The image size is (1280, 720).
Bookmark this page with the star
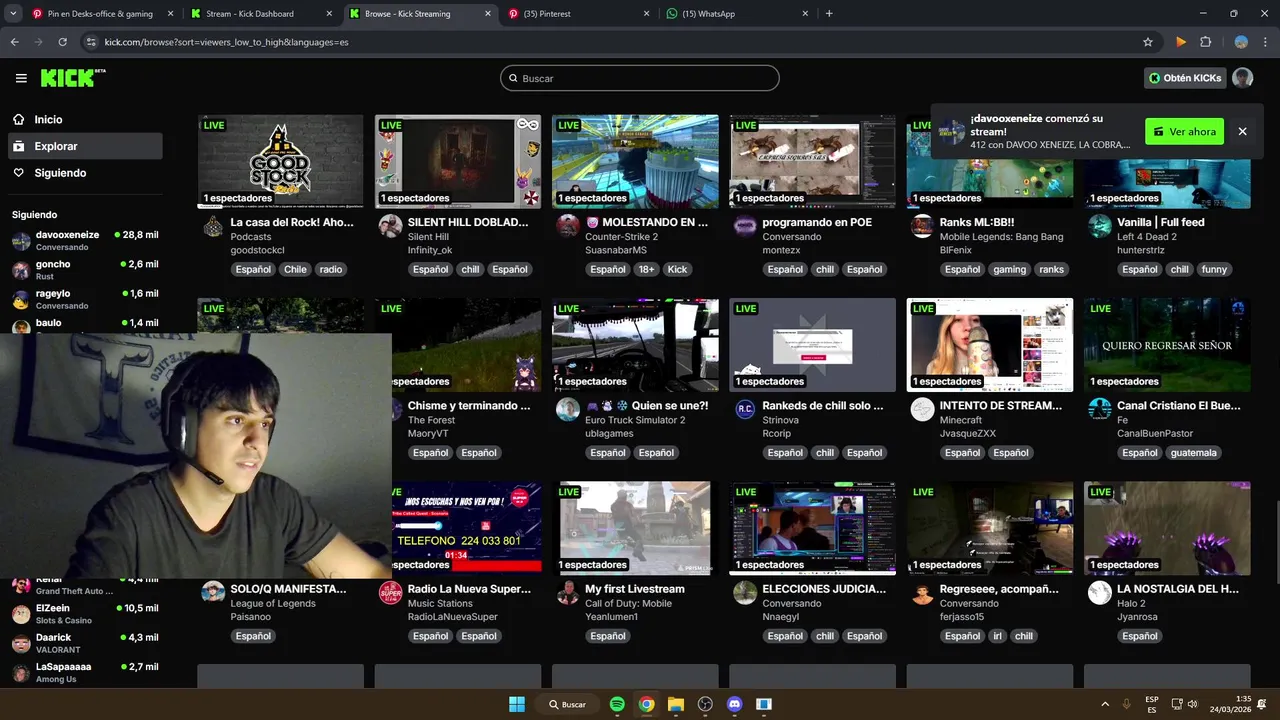[x=1148, y=42]
